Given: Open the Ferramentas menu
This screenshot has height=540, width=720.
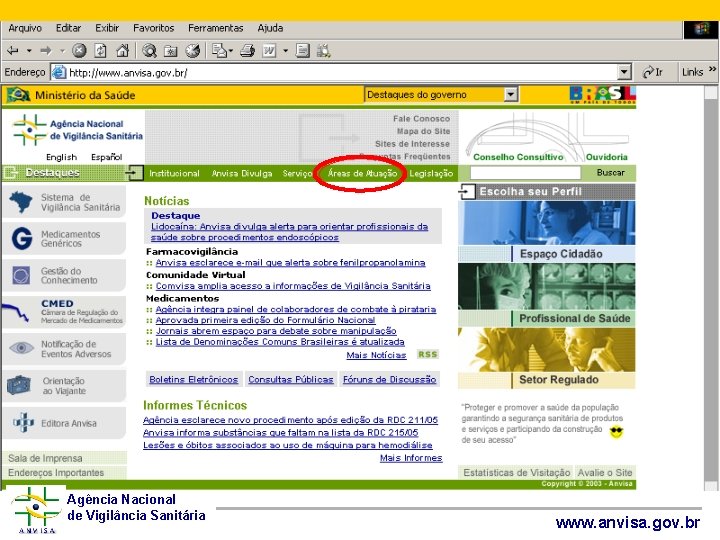Looking at the screenshot, I should [216, 28].
